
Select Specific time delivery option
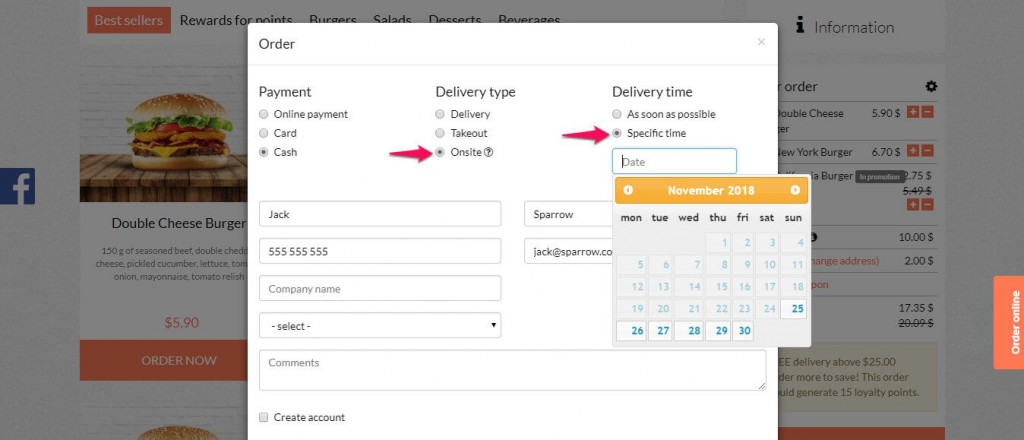pos(616,133)
